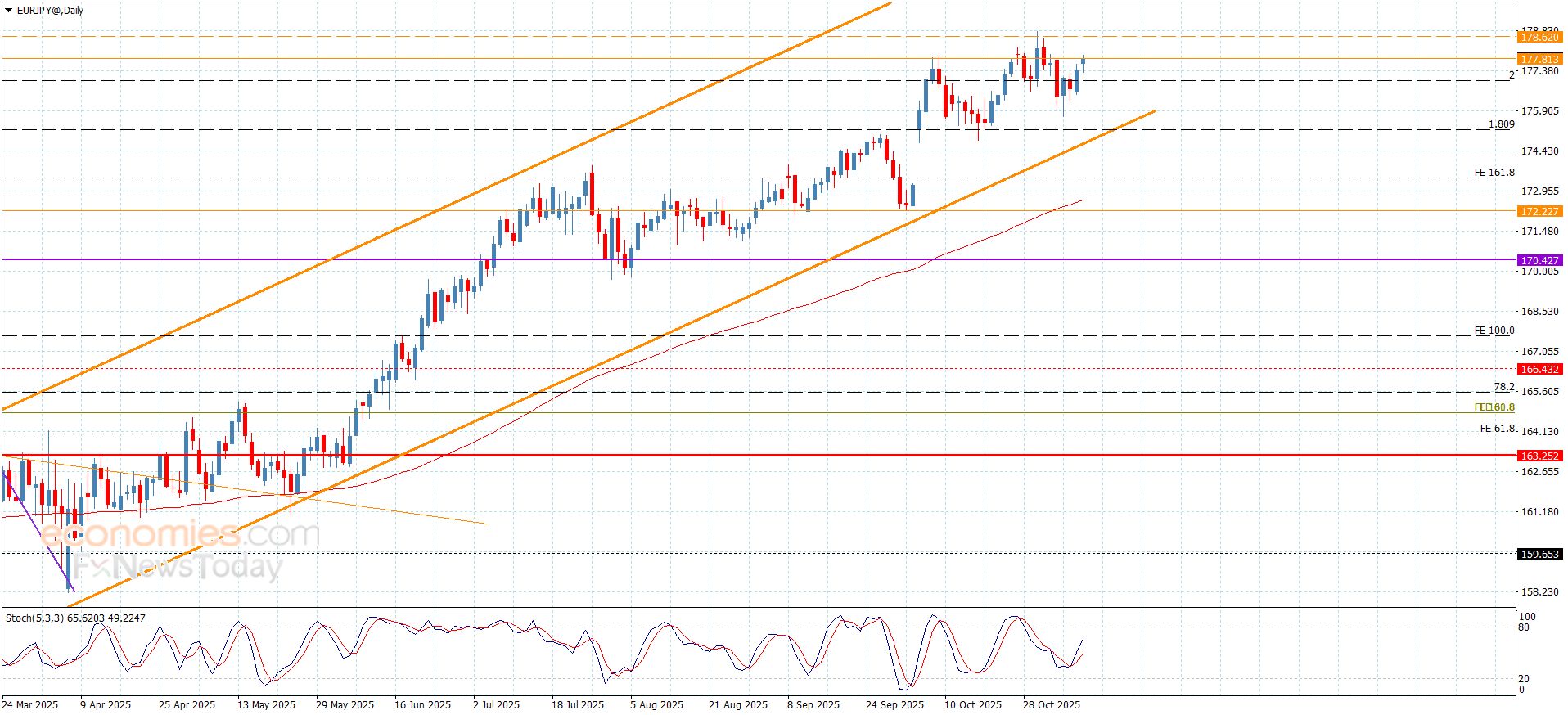This screenshot has height=715, width=1568.
Task: Click the 175.905 price scale value
Action: 1539,111
